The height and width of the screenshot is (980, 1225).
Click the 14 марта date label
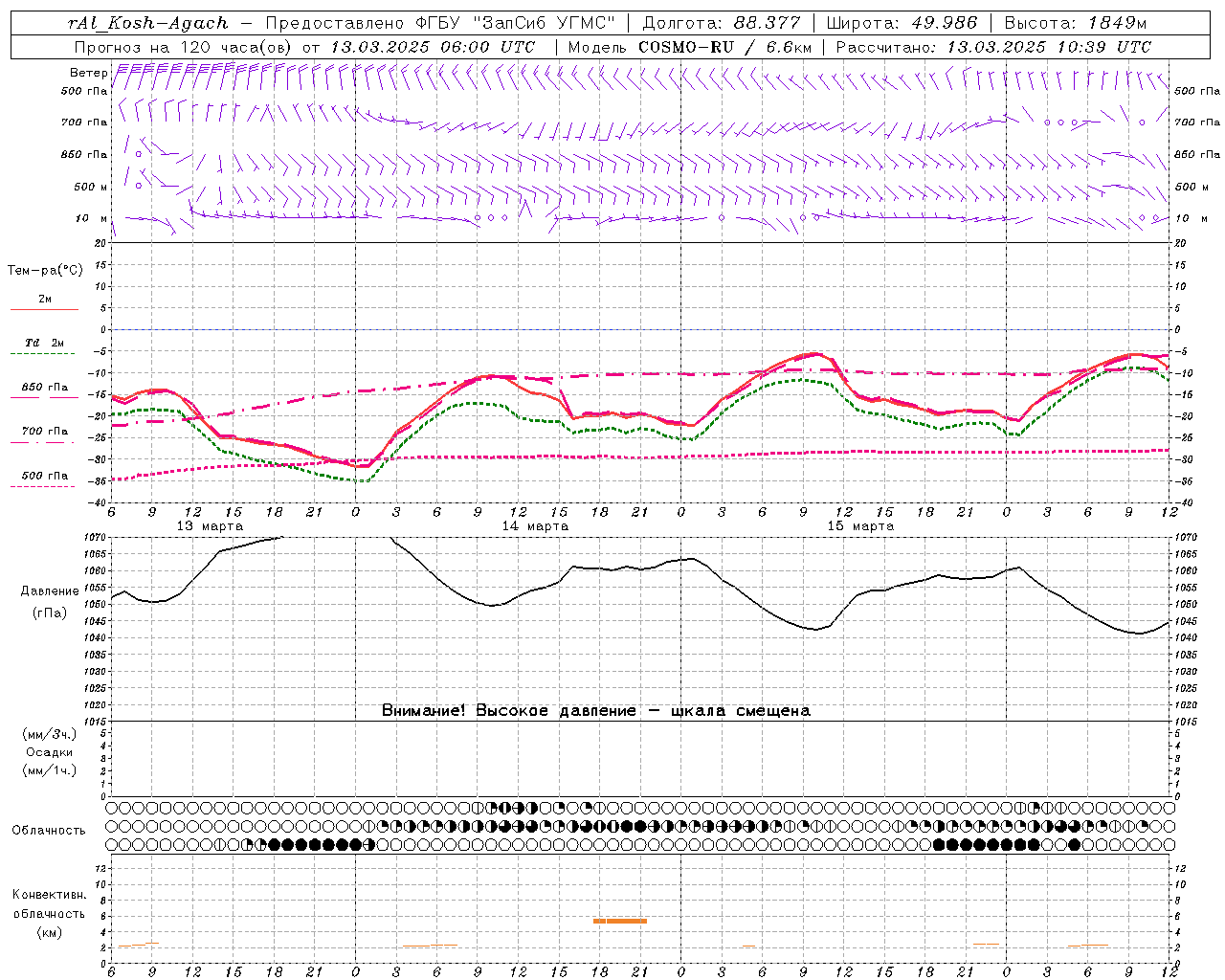[535, 526]
